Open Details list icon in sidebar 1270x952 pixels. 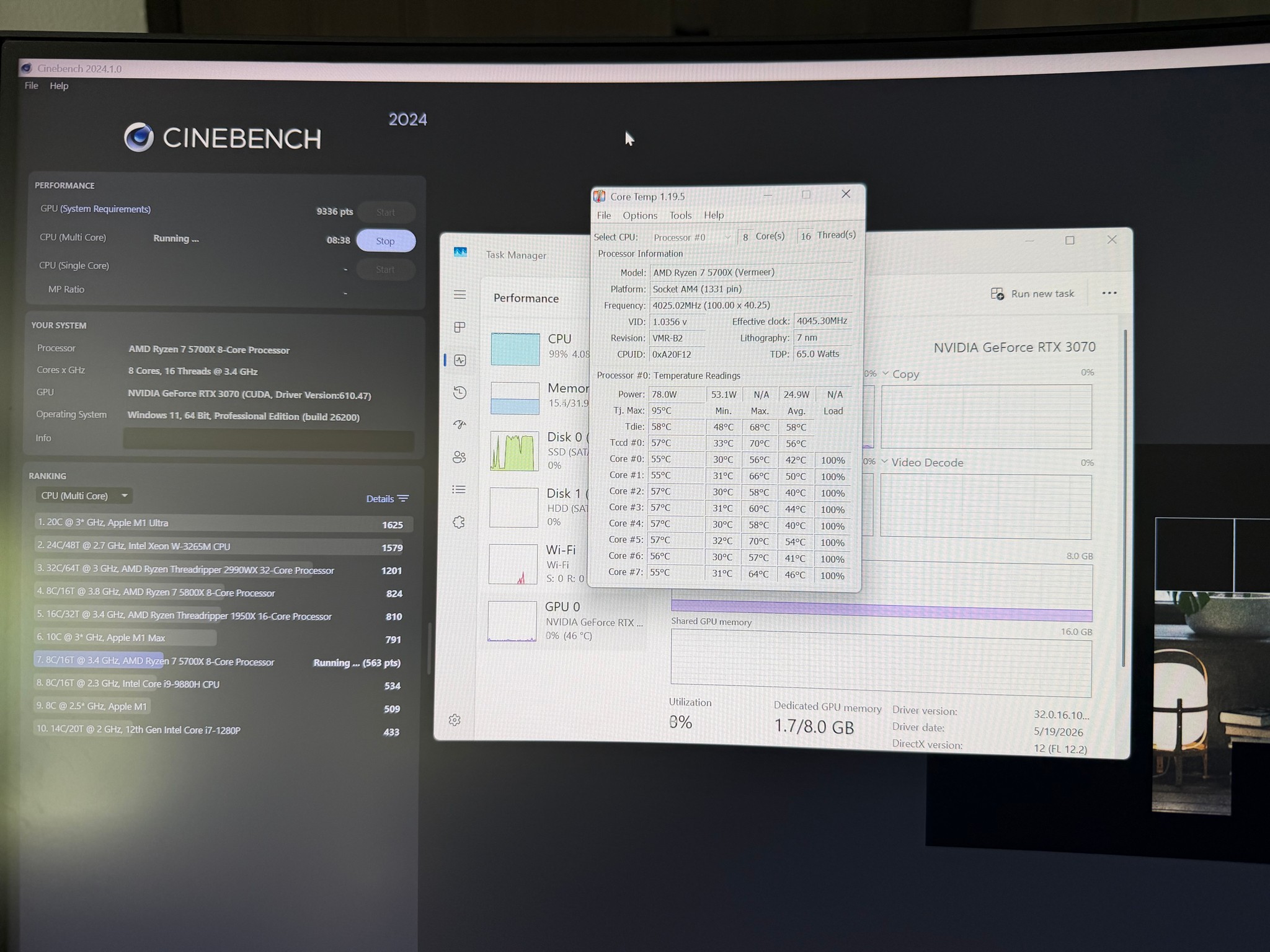[x=459, y=490]
